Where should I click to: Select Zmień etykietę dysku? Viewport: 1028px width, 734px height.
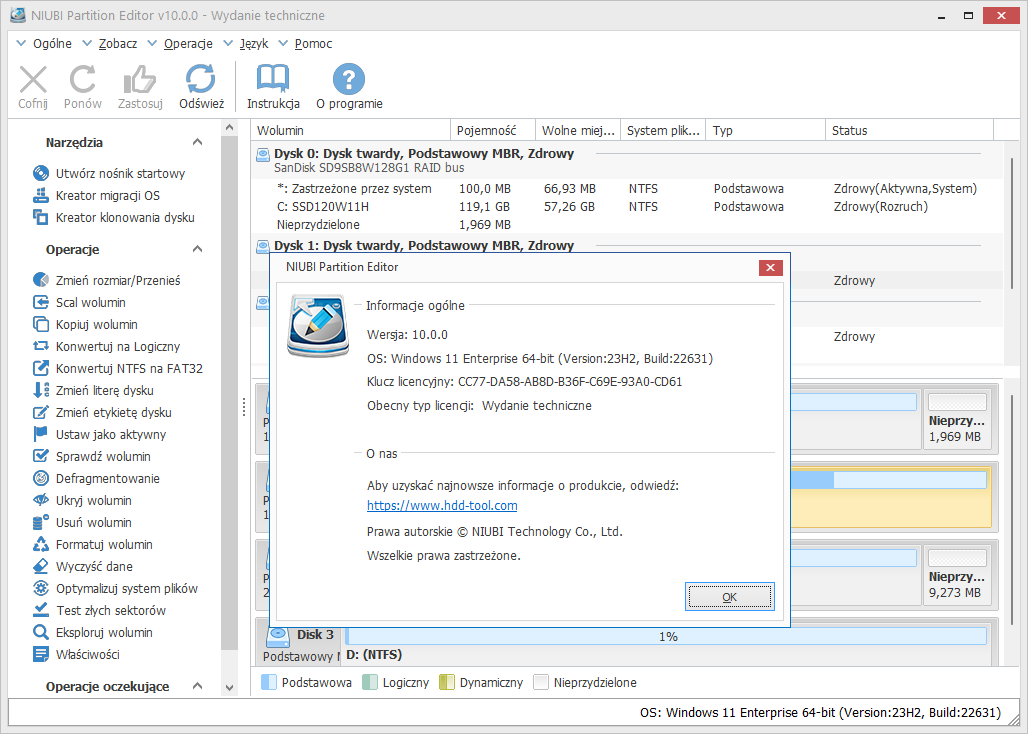click(102, 413)
